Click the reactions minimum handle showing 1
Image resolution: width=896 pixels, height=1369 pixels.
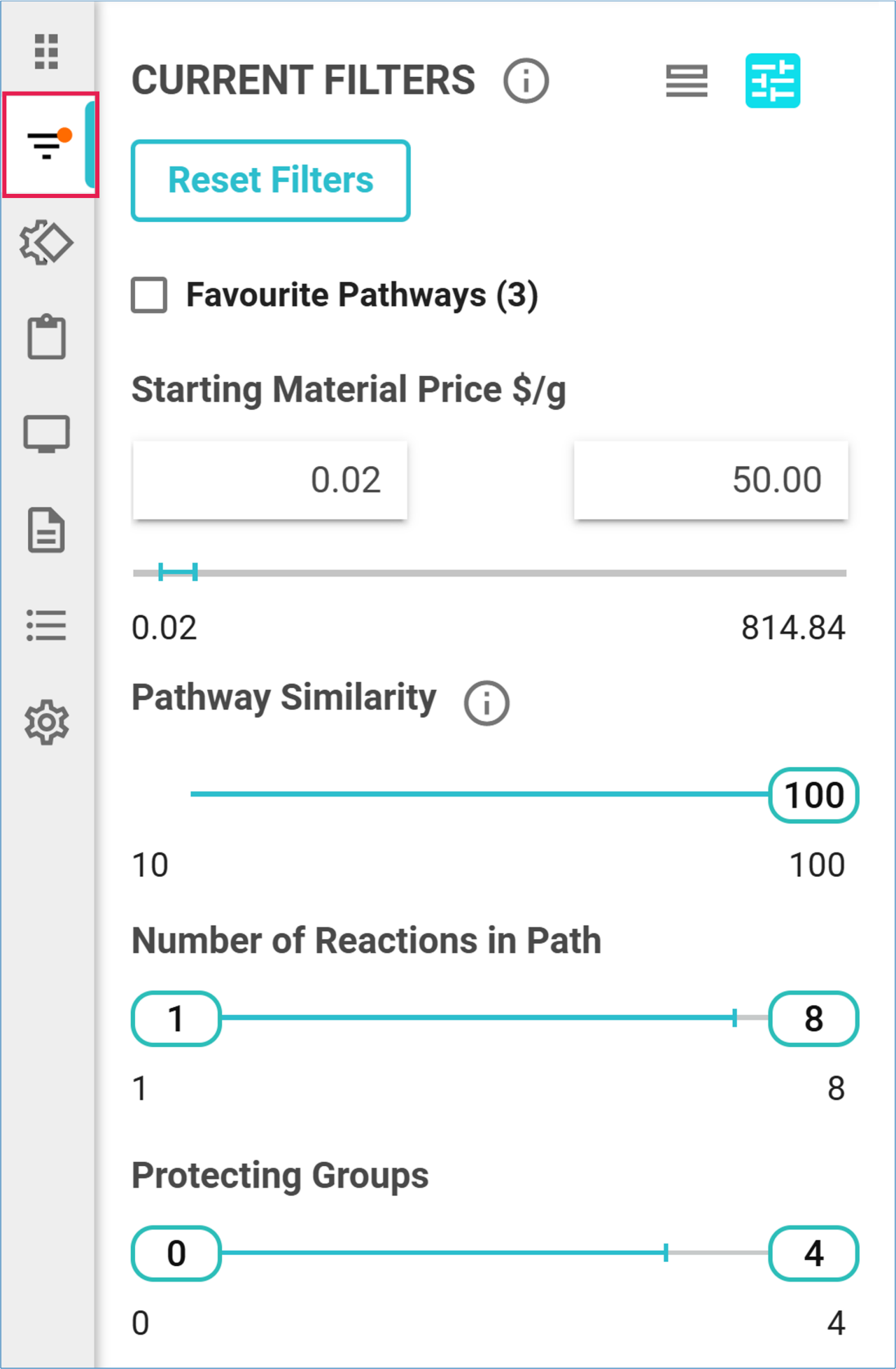tap(176, 1018)
